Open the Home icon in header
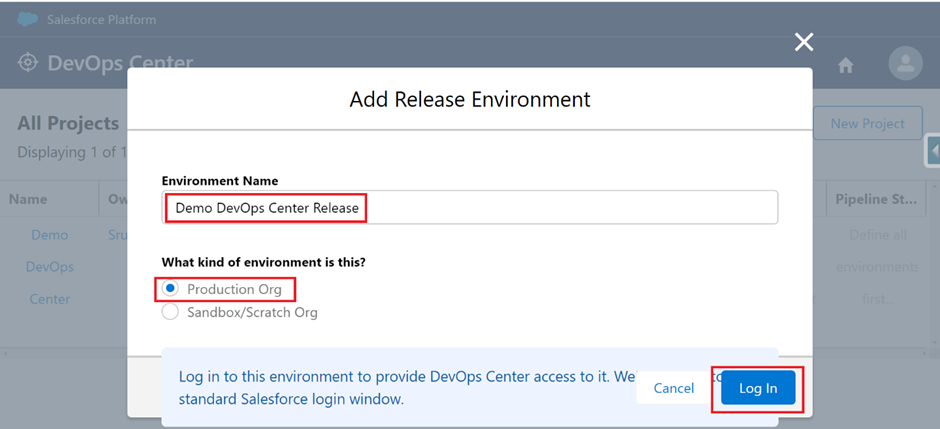Image resolution: width=940 pixels, height=429 pixels. click(x=845, y=65)
